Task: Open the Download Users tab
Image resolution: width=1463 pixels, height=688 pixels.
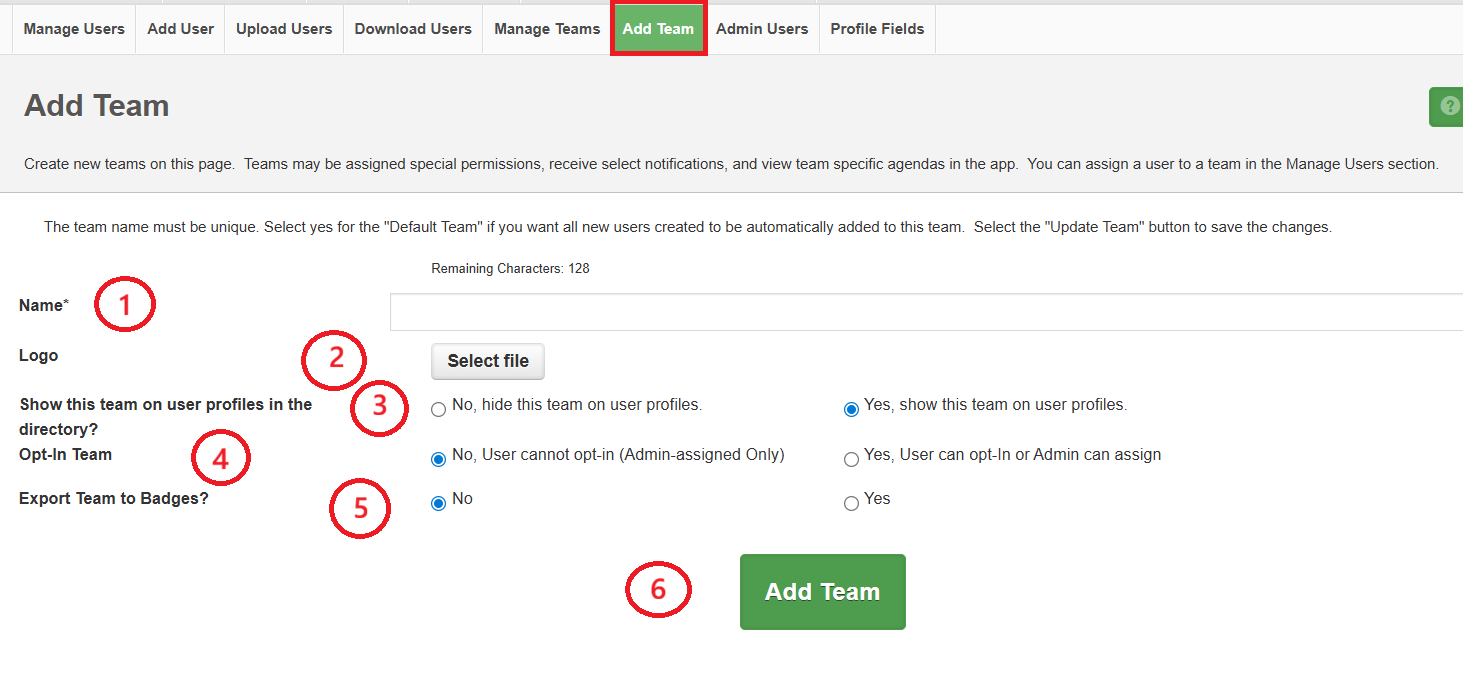Action: click(x=413, y=29)
